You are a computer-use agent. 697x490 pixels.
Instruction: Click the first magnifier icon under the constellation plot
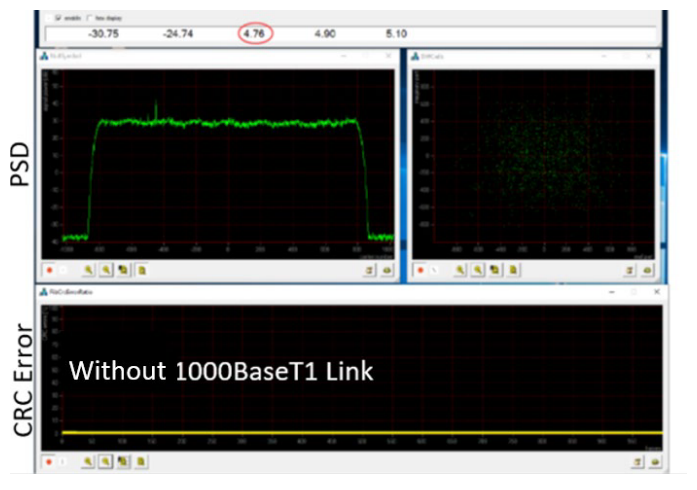tap(460, 269)
